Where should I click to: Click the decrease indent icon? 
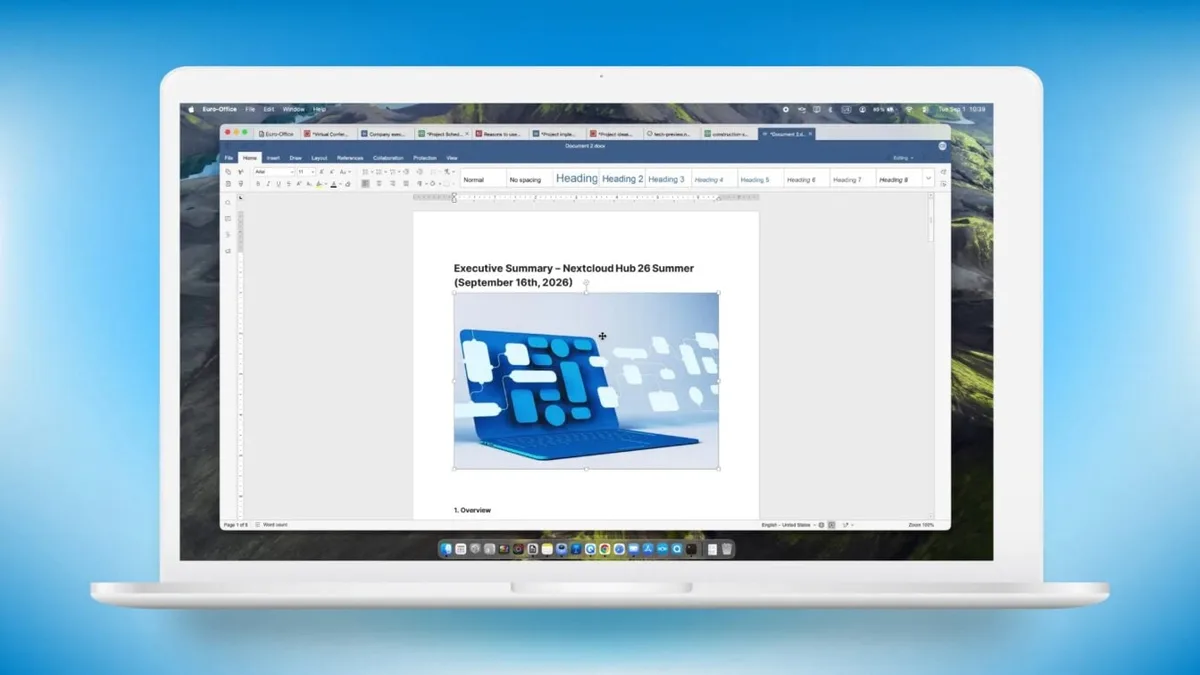click(x=406, y=172)
